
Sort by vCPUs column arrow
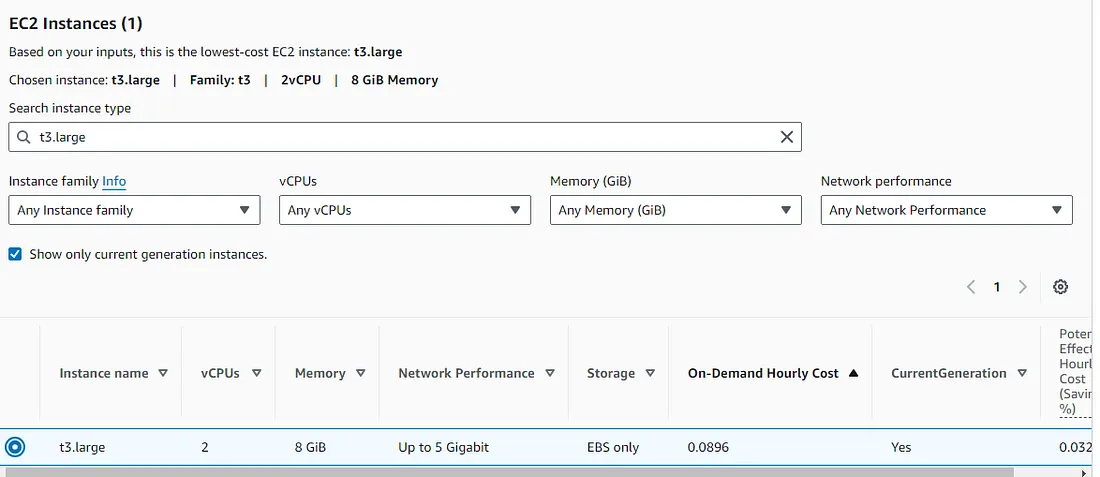coord(256,373)
